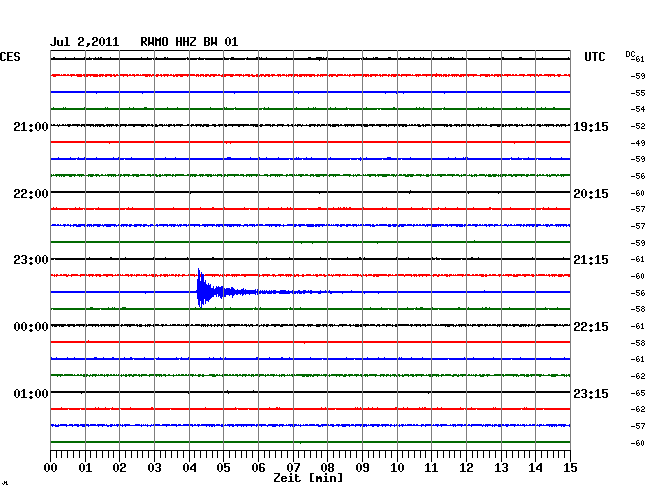The image size is (650, 494).
Task: Click the "04" minute tick label
Action: click(x=189, y=468)
